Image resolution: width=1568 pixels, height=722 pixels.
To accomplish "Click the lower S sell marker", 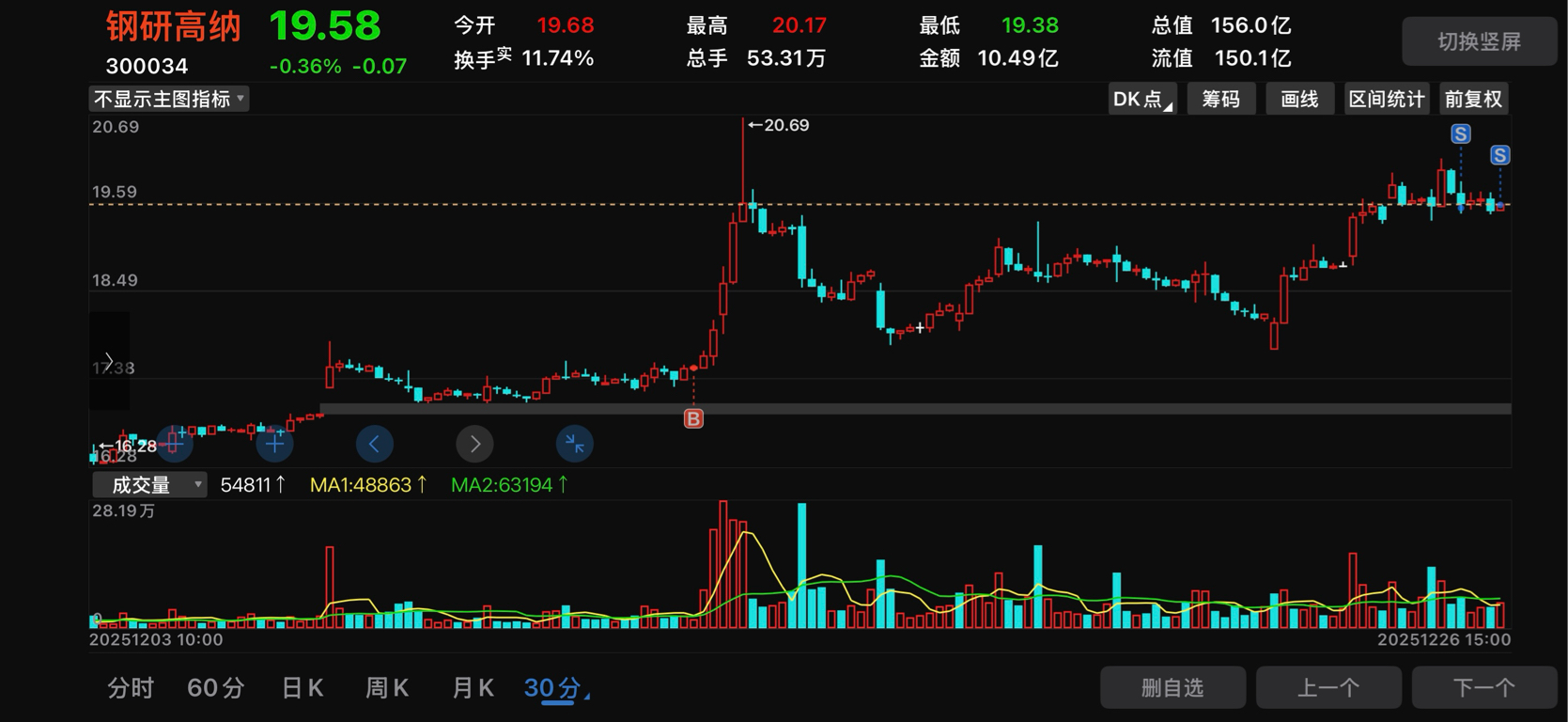I will [1500, 155].
